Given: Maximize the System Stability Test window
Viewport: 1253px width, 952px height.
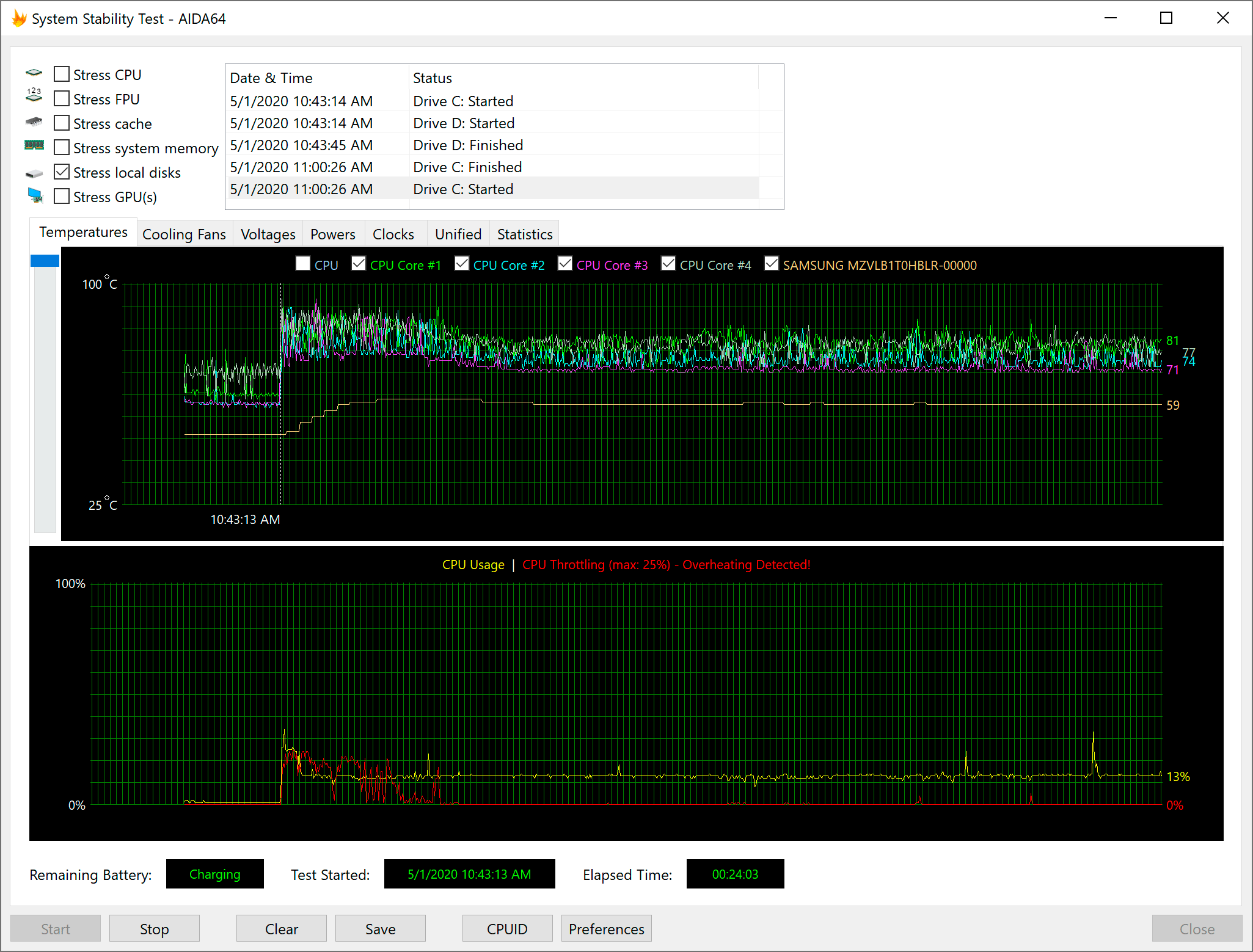Looking at the screenshot, I should click(x=1166, y=18).
